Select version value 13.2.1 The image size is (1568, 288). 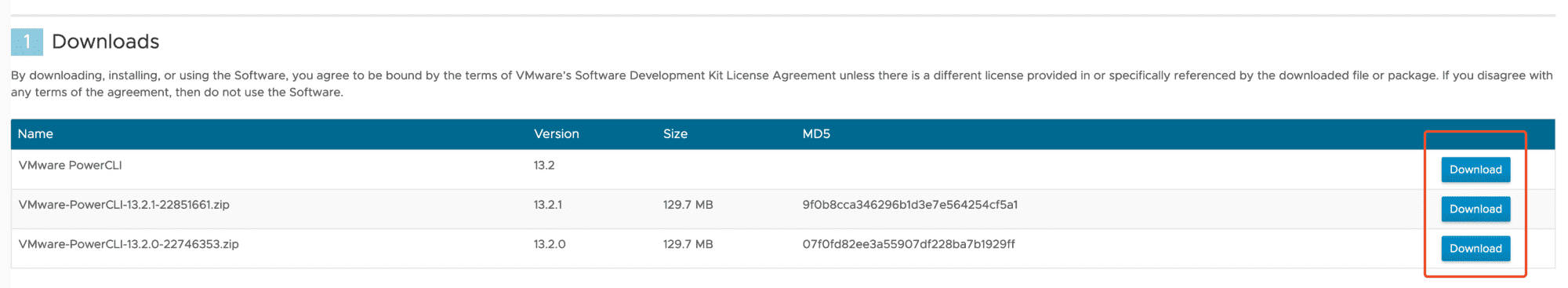[547, 205]
